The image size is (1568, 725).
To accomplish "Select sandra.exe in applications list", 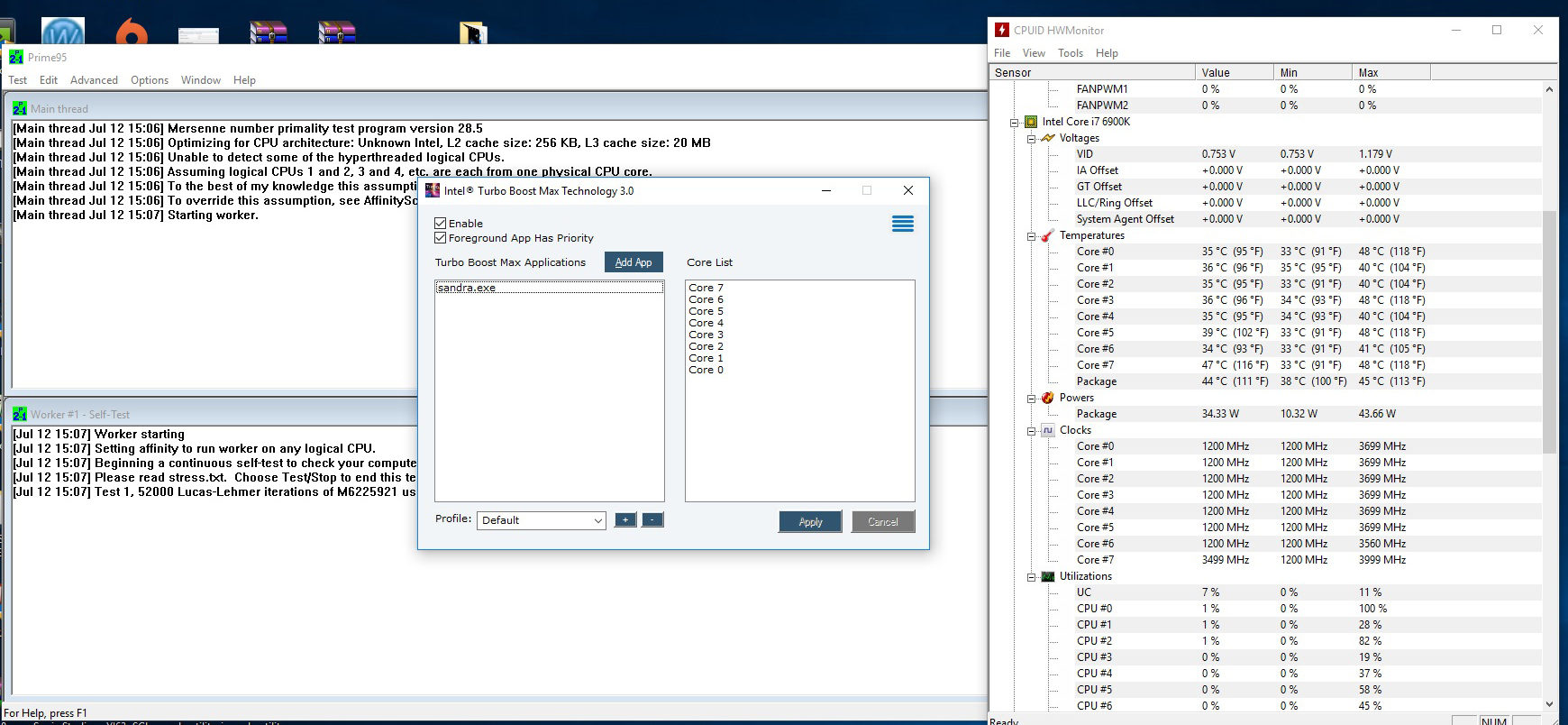I will tap(550, 288).
